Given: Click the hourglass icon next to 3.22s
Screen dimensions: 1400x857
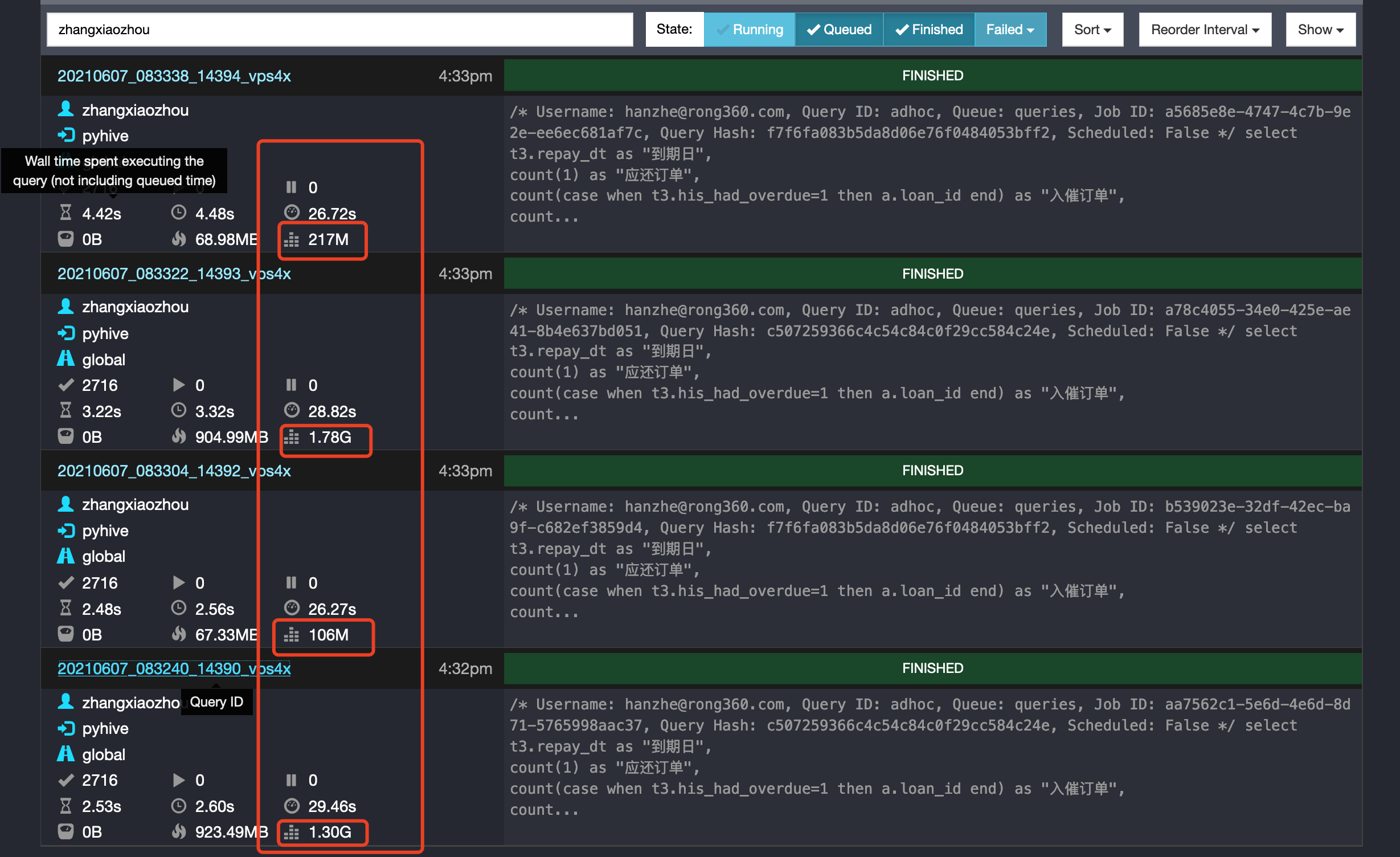Looking at the screenshot, I should pyautogui.click(x=66, y=411).
